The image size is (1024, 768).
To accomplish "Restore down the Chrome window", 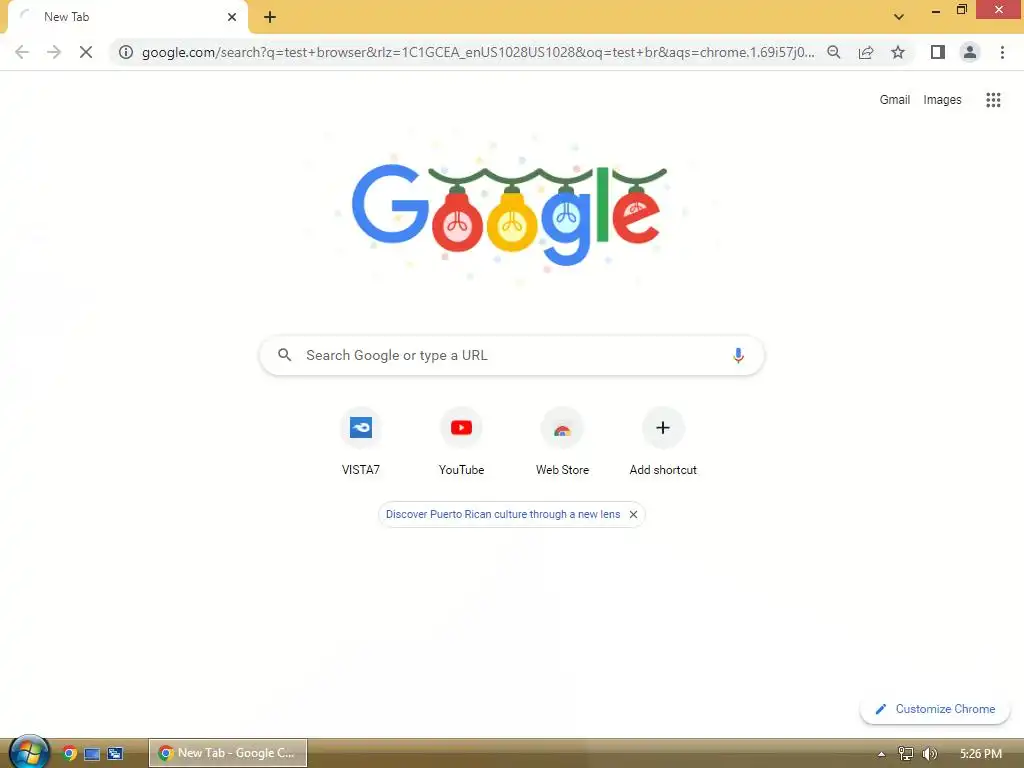I will coord(961,10).
